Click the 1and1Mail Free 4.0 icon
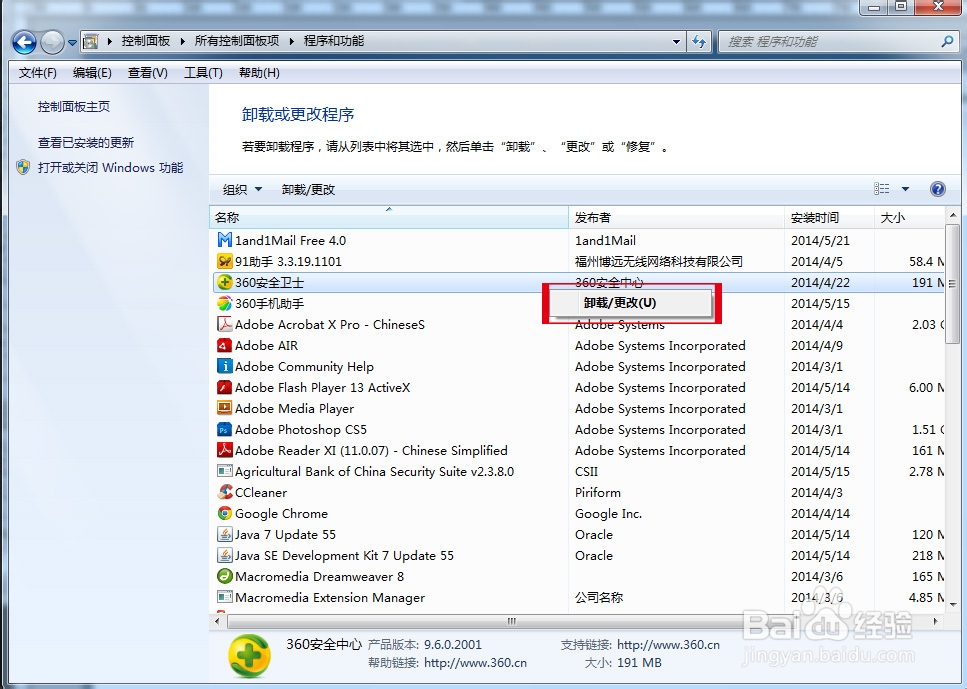The width and height of the screenshot is (967, 689). pyautogui.click(x=224, y=240)
